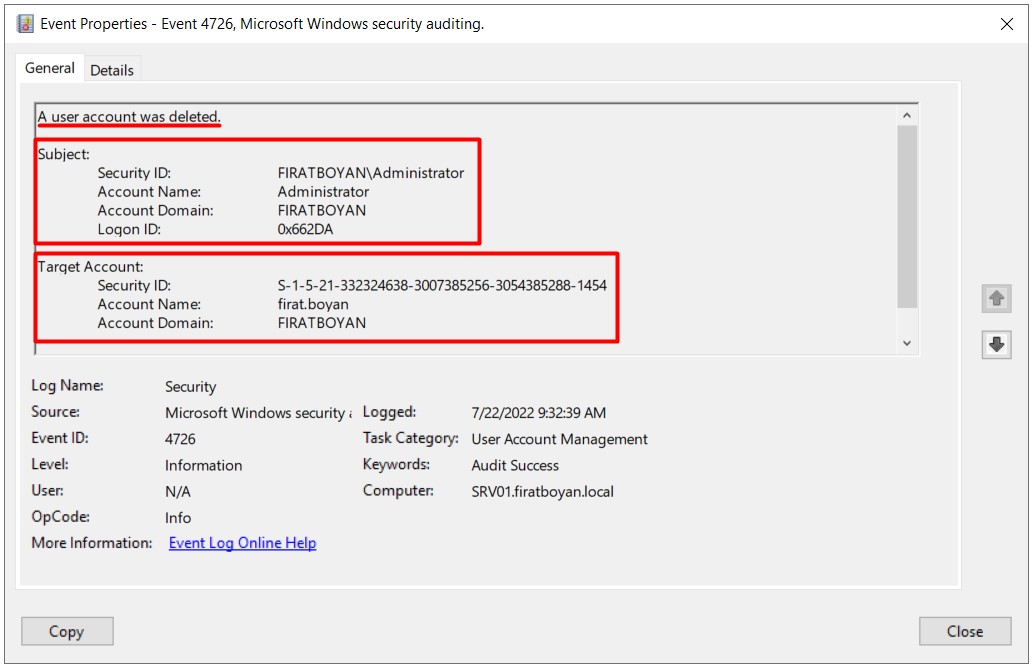This screenshot has width=1033, height=668.
Task: Click the description box scrollbar thumb
Action: 907,216
